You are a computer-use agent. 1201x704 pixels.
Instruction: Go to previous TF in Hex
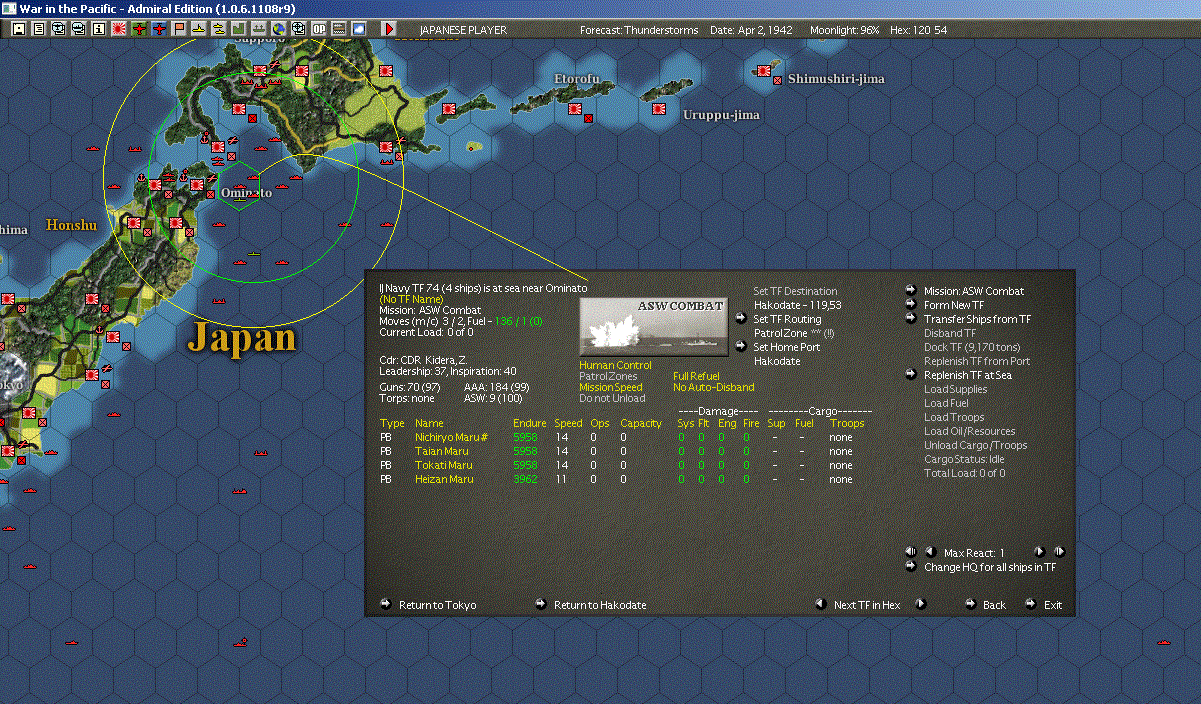point(821,604)
